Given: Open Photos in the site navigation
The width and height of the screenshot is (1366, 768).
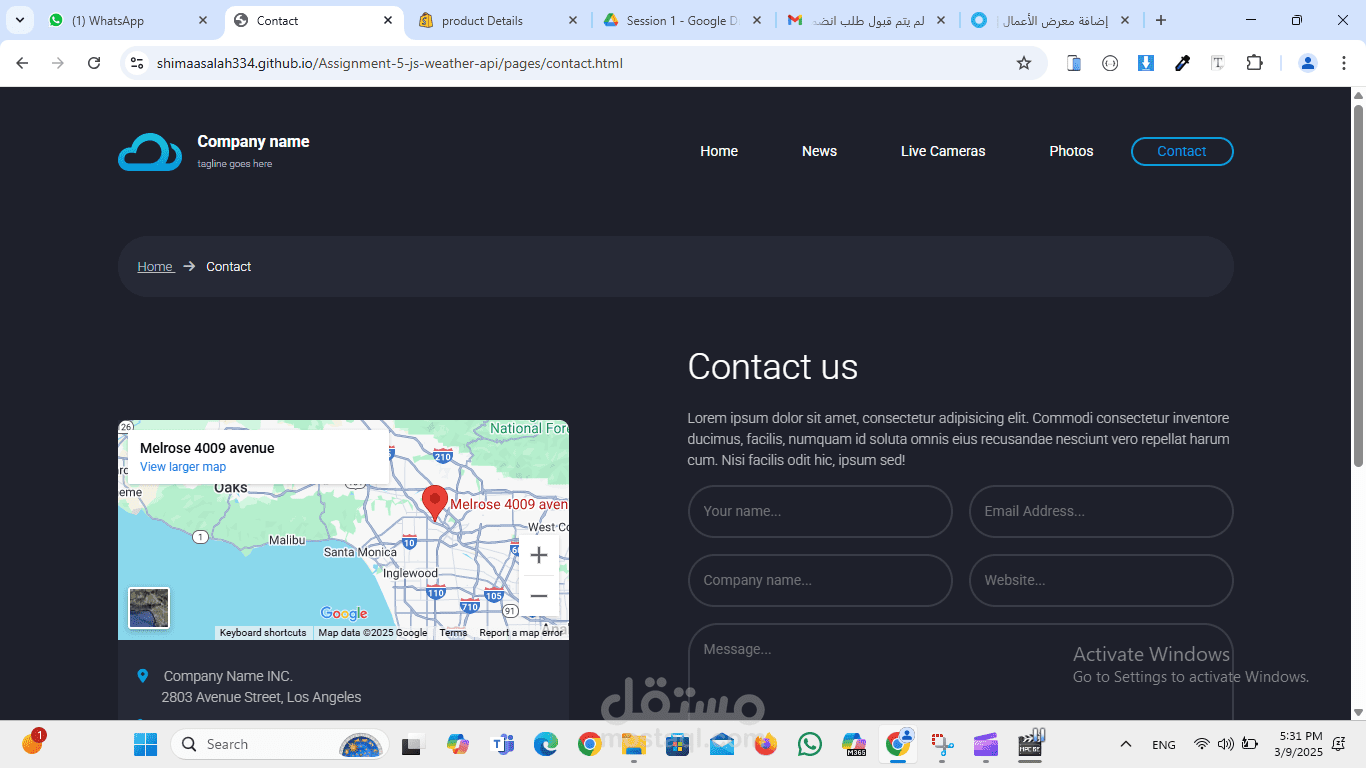Looking at the screenshot, I should (x=1071, y=151).
